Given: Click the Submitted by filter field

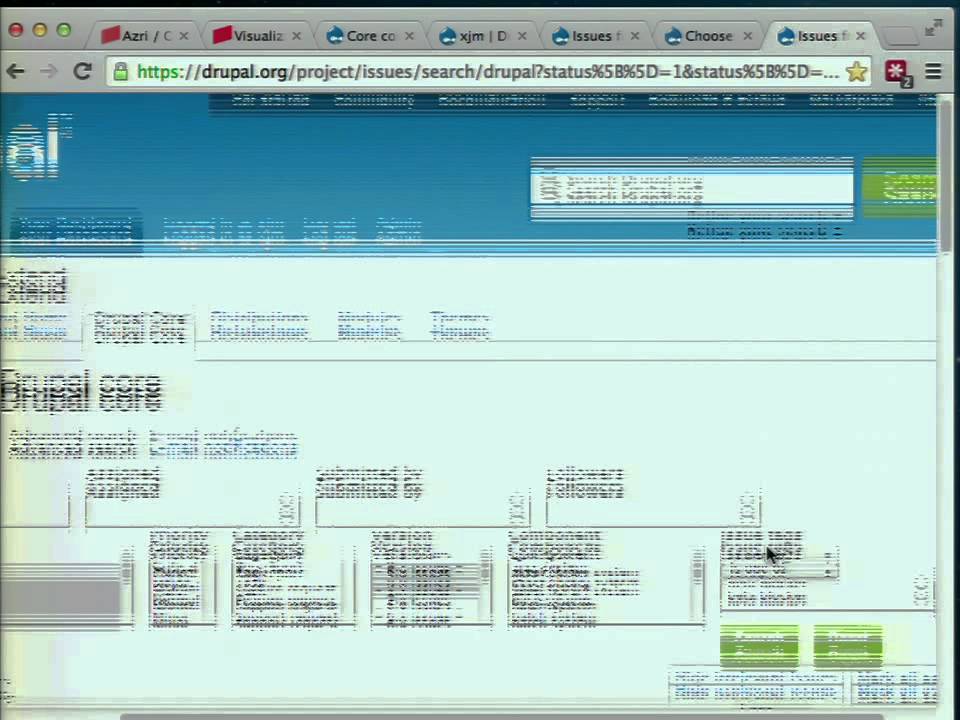Looking at the screenshot, I should tap(422, 509).
